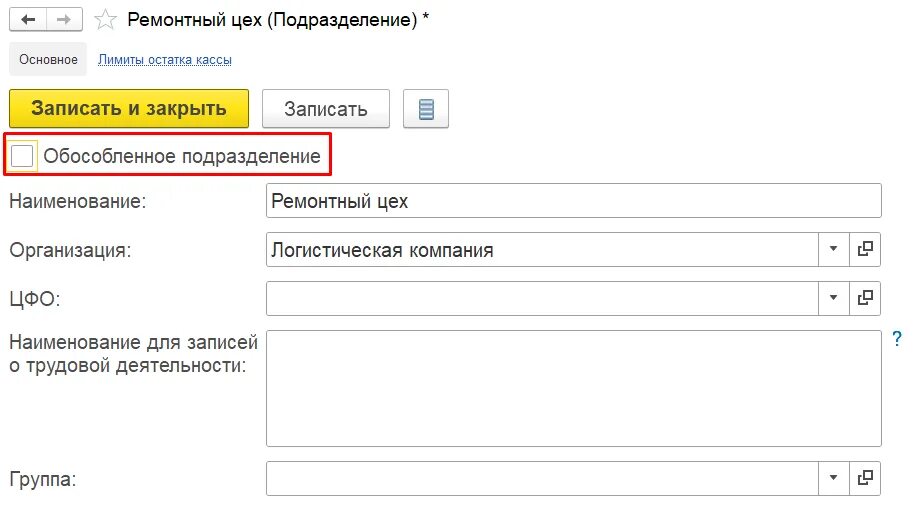Click the Записать и закрыть button
The image size is (915, 508).
click(129, 108)
